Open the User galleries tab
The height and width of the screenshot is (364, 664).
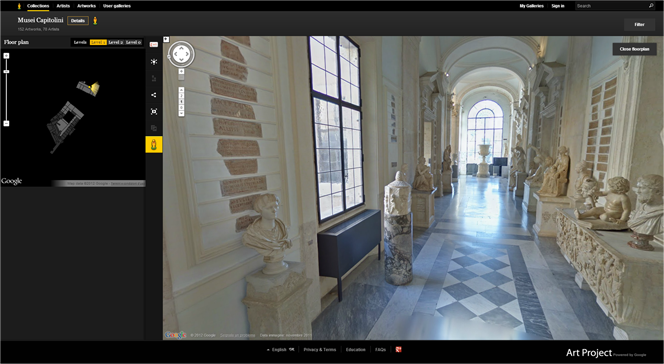point(117,6)
